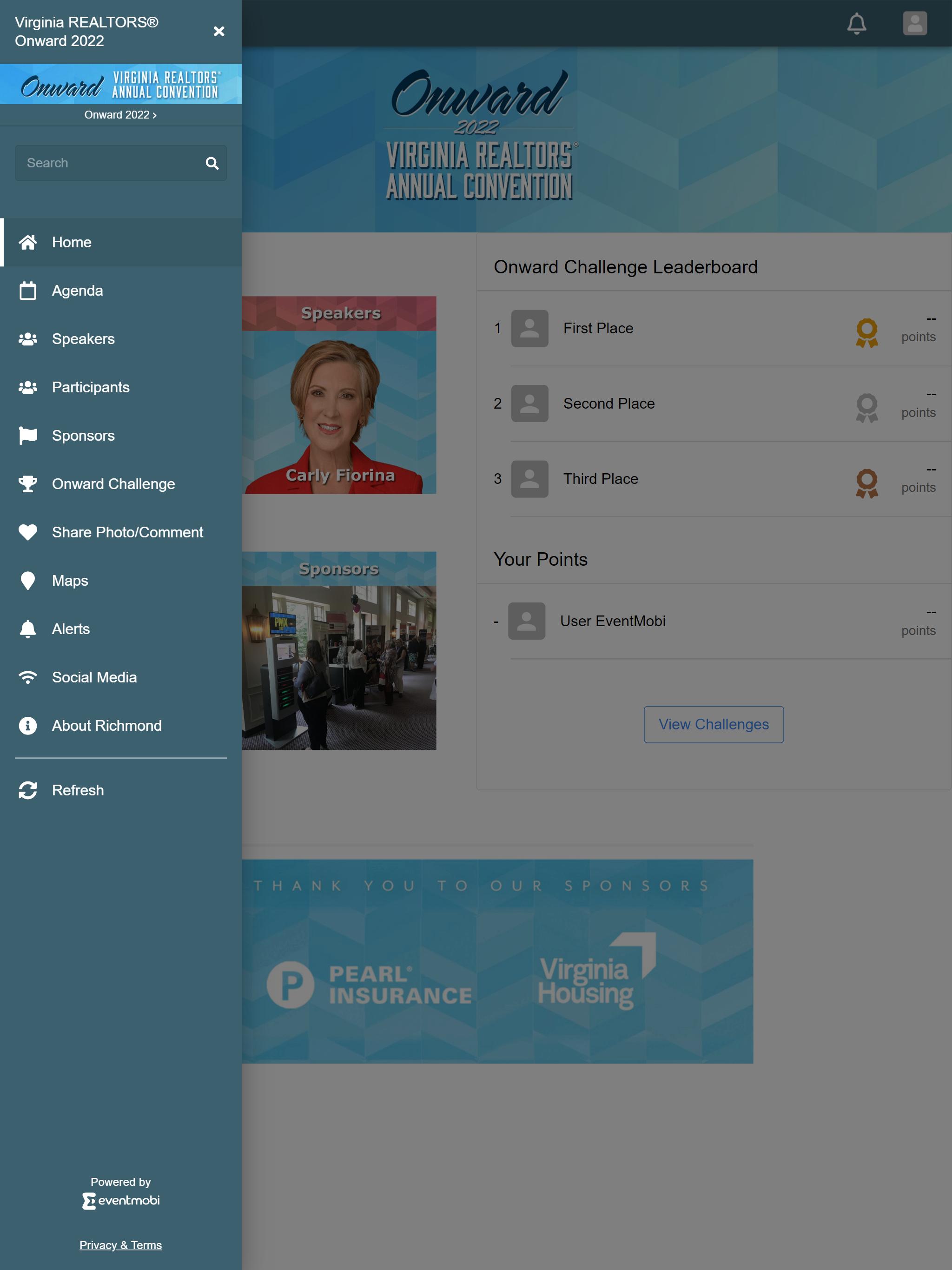
Task: Open the Sponsors photo tile
Action: [x=339, y=650]
